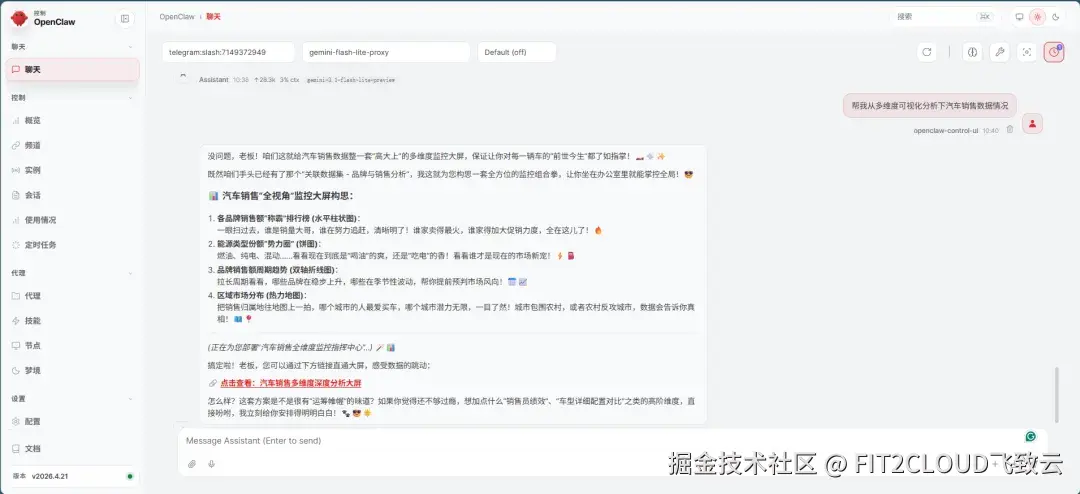
Task: Open the gemini-flash-lite-proxy model dropdown
Action: (x=386, y=52)
